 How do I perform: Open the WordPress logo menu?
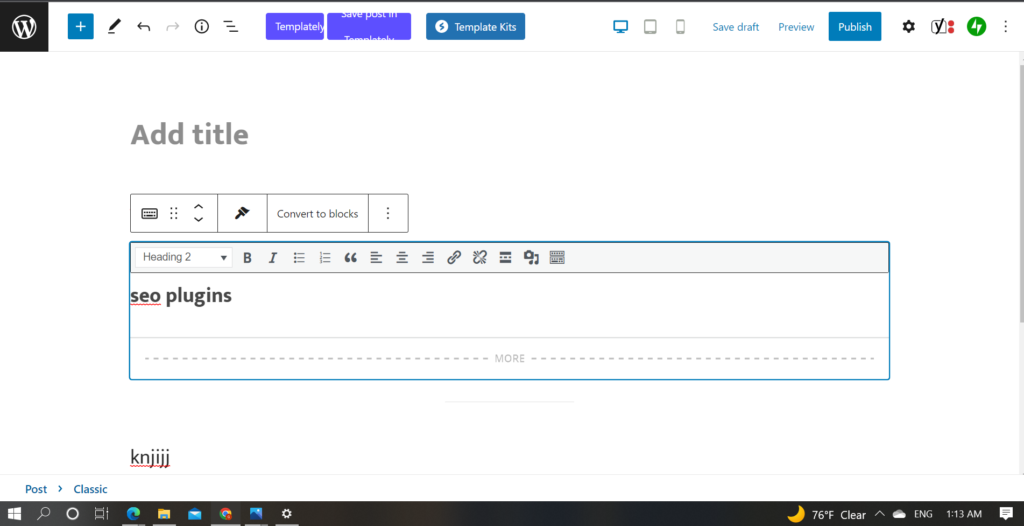click(24, 27)
